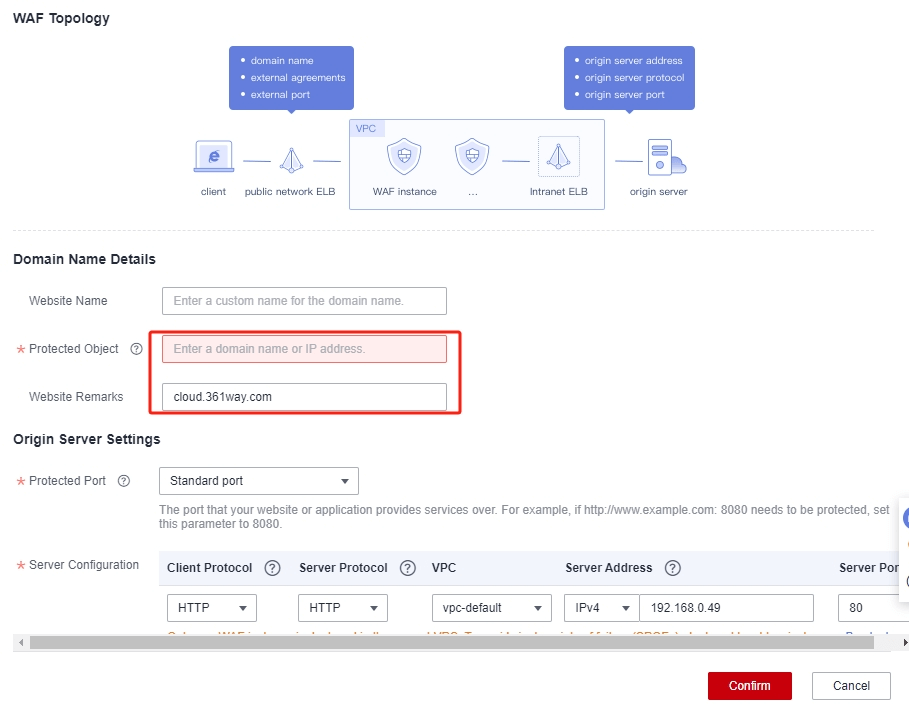The height and width of the screenshot is (704, 909).
Task: Click help icon next to Protected Object
Action: [136, 349]
